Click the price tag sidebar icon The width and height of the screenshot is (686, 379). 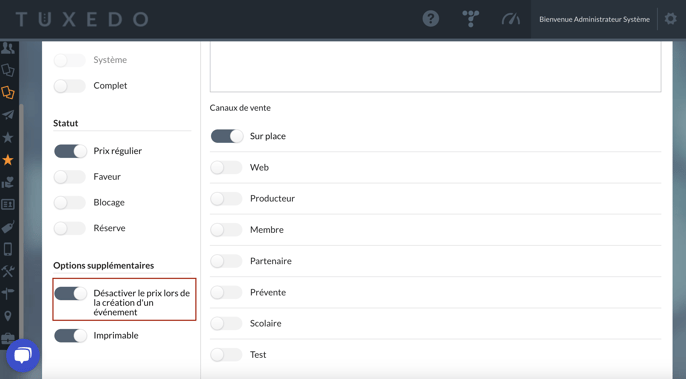coord(8,227)
